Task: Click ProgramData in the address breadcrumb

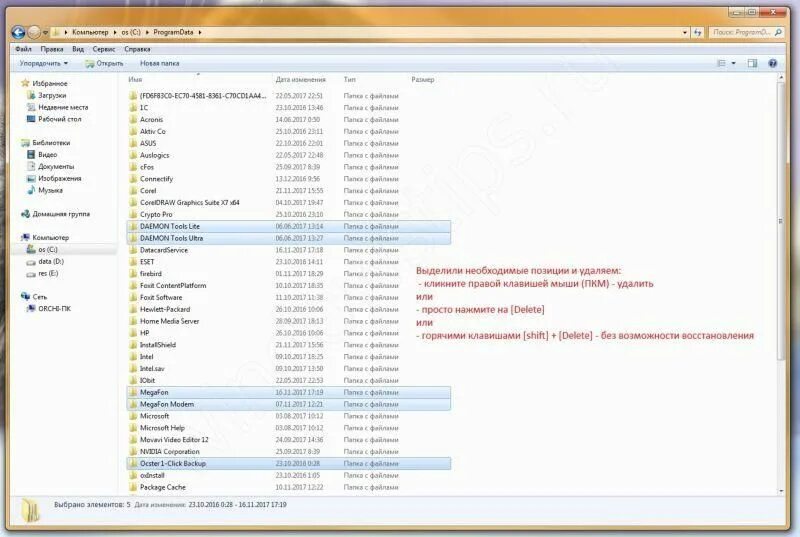Action: pyautogui.click(x=173, y=32)
